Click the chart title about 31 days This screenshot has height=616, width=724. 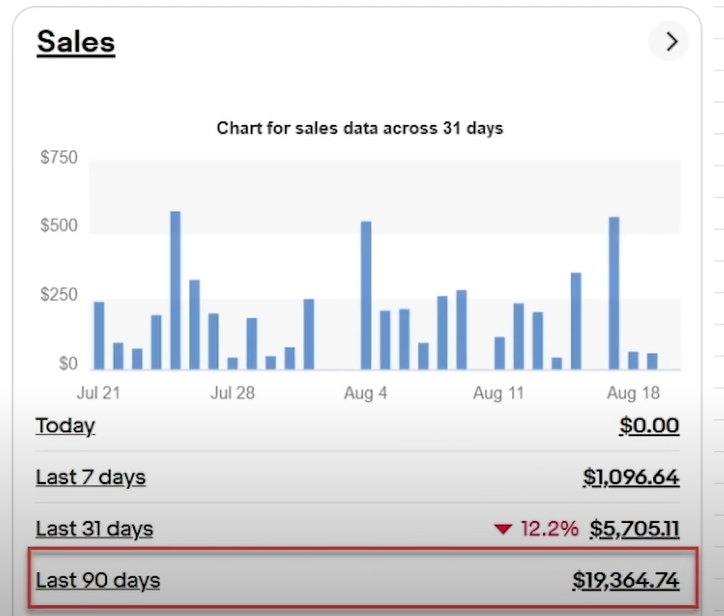click(359, 128)
